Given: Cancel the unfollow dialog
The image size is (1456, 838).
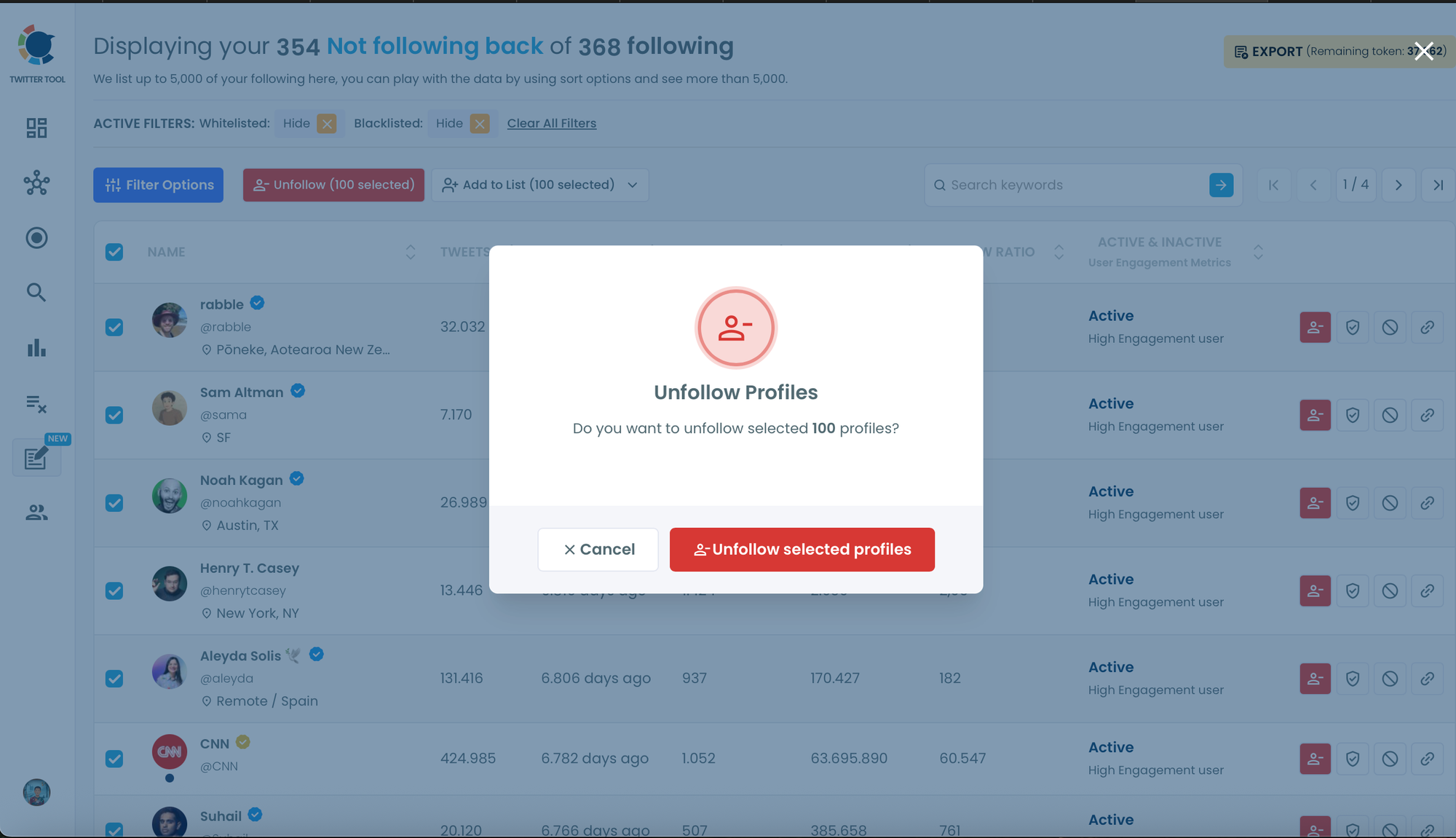Looking at the screenshot, I should [598, 550].
